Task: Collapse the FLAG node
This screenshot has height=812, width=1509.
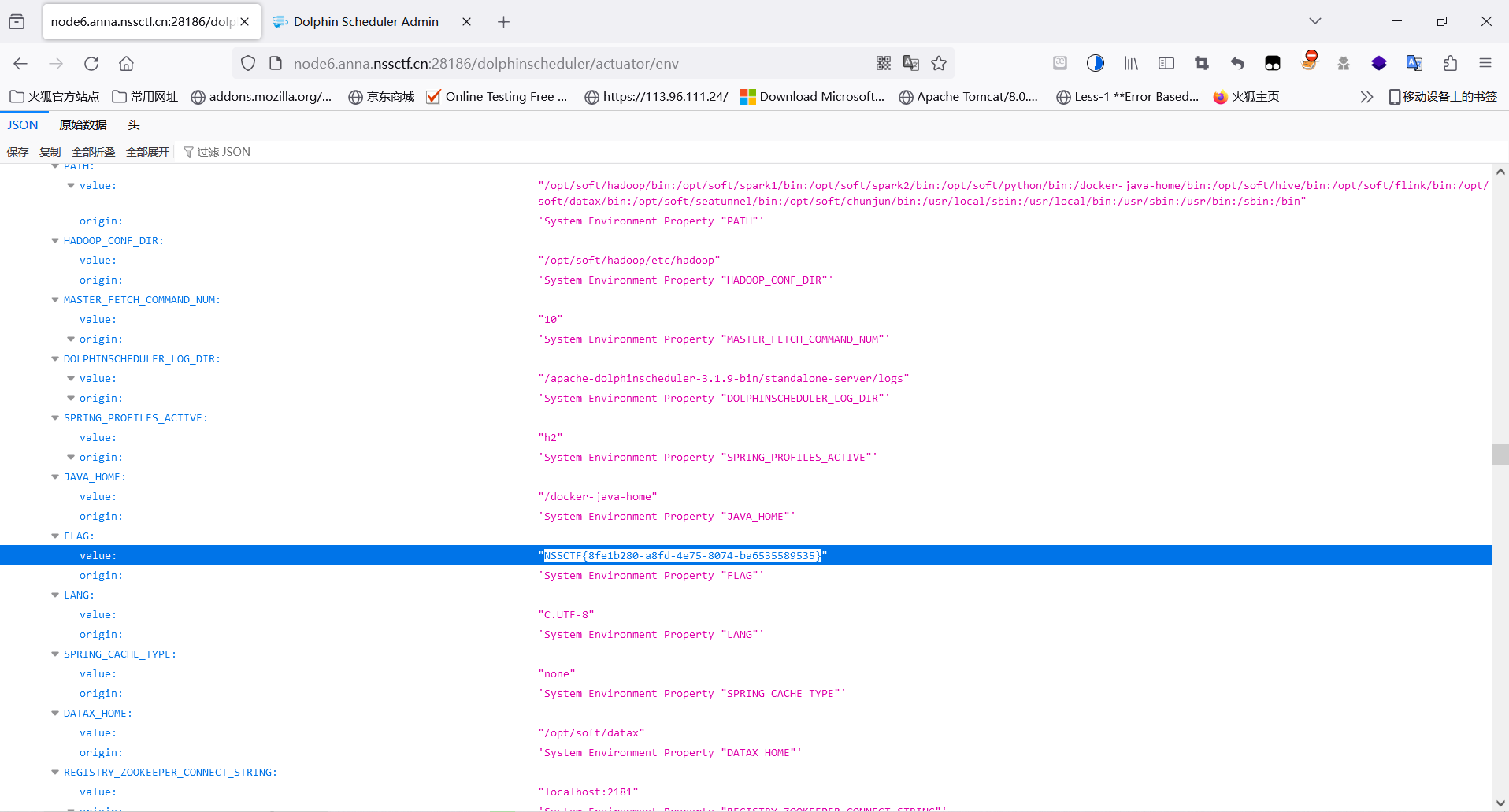Action: 55,536
